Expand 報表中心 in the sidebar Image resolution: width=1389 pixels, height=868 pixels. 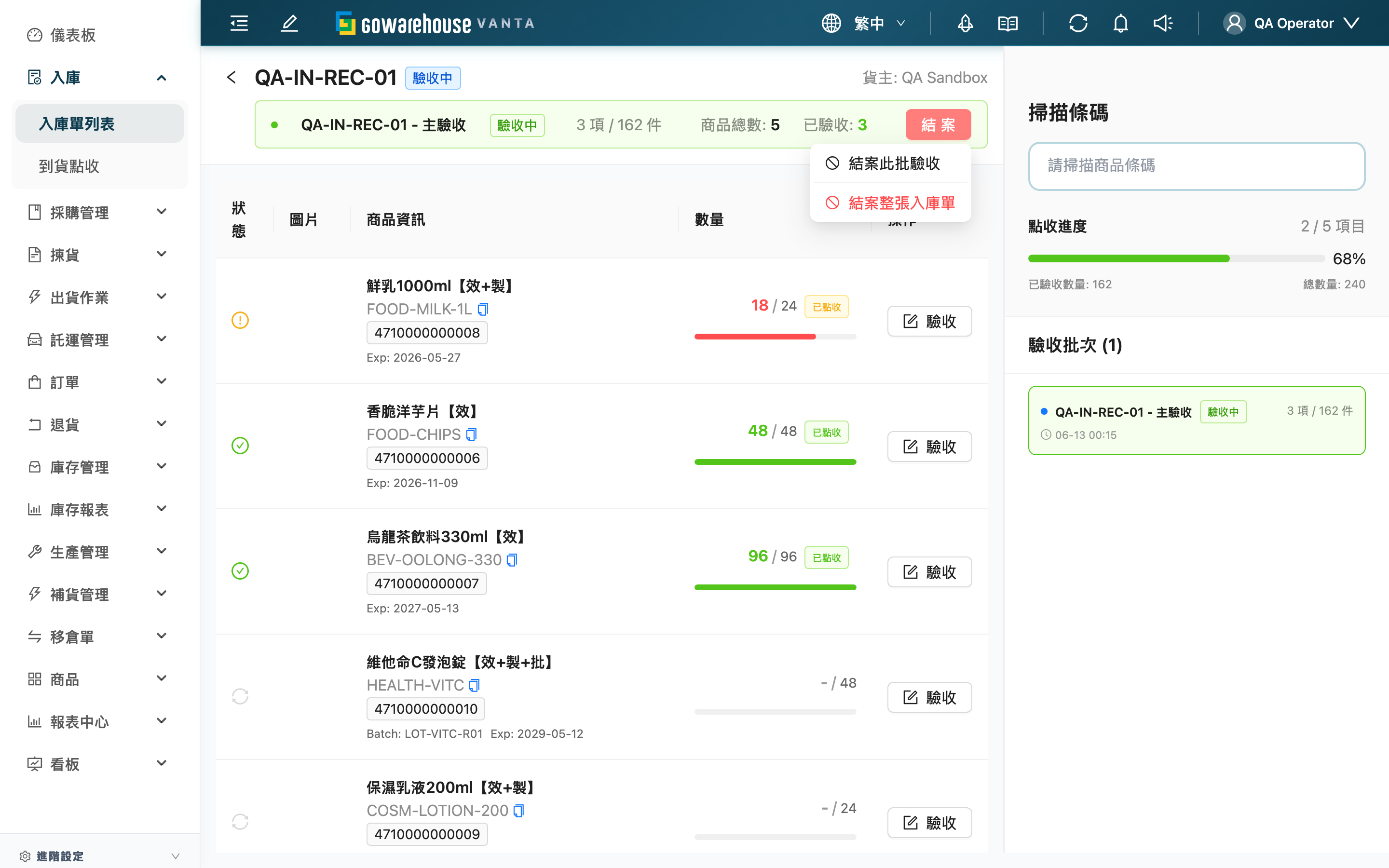[100, 721]
